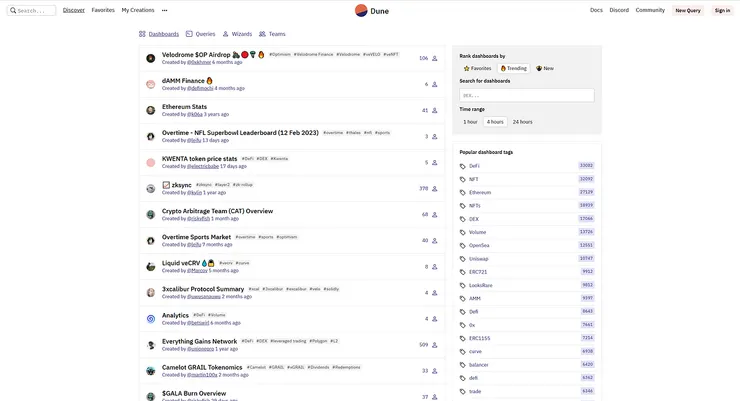Open $GALA Burn Overview dashboard
Image resolution: width=740 pixels, height=401 pixels.
point(194,393)
